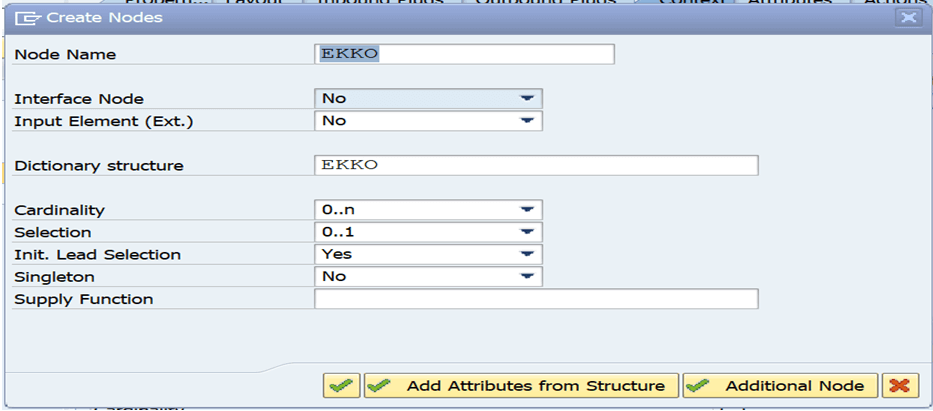
Task: Click the Create Nodes title icon
Action: [x=28, y=18]
